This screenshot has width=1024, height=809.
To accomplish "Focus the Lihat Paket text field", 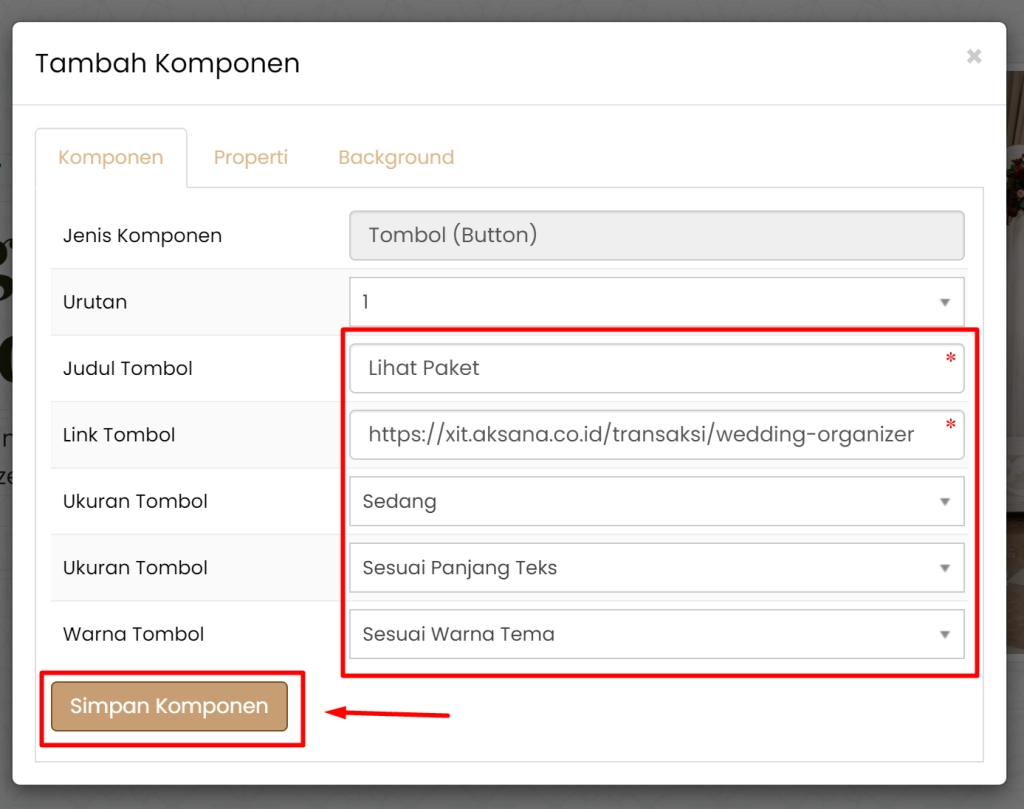I will [640, 369].
